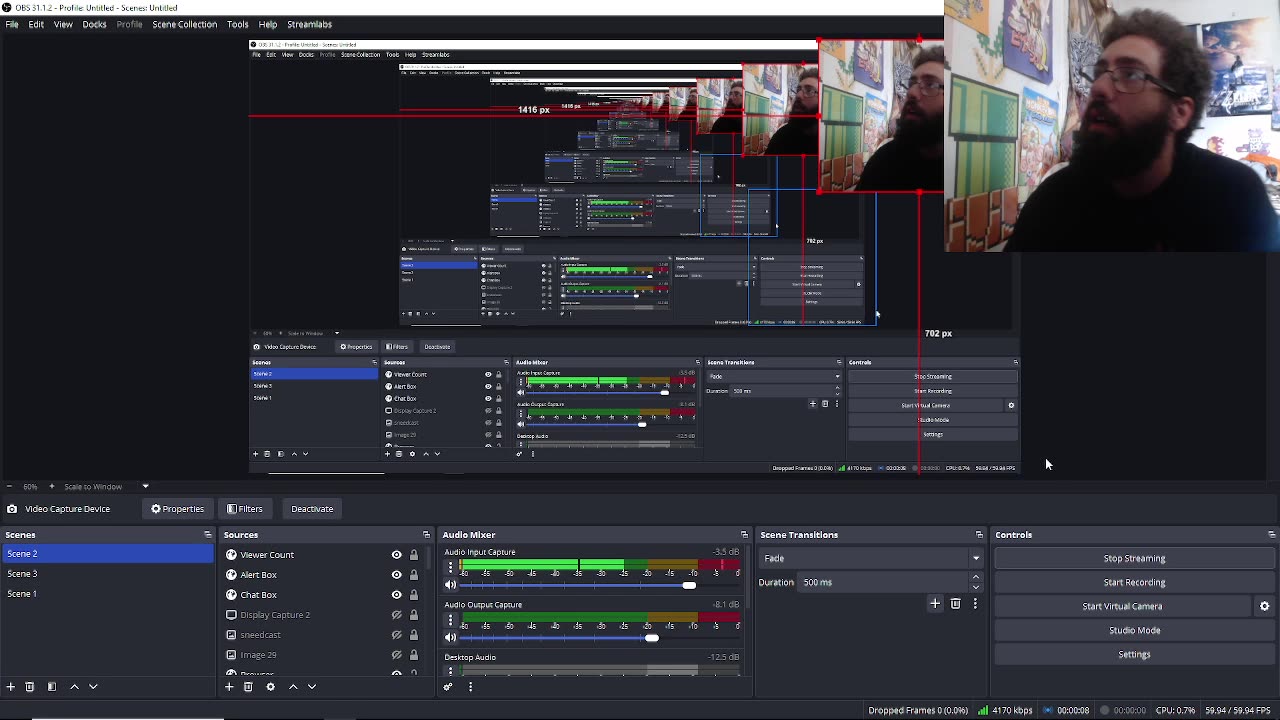Open transition properties three-dot menu
This screenshot has height=720, width=1280.
pos(975,604)
